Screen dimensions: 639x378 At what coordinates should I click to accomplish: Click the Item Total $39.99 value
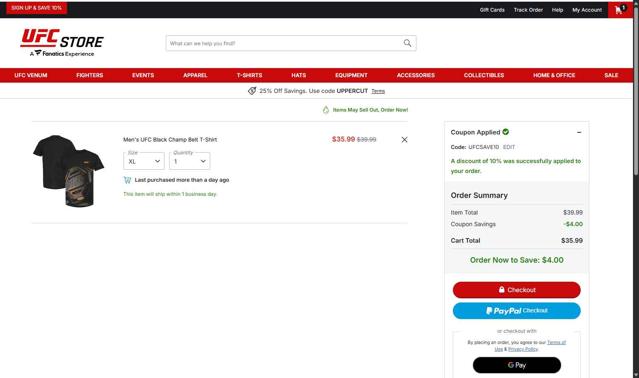pos(573,213)
